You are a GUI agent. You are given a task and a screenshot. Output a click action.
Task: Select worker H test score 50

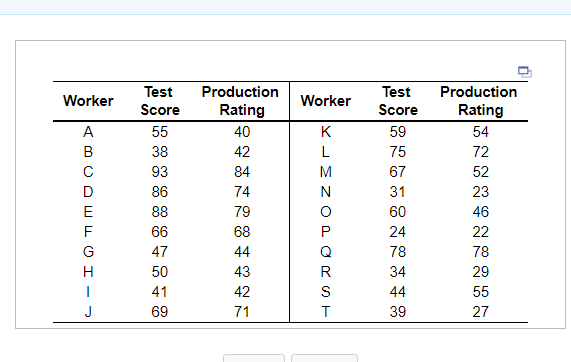tap(160, 272)
